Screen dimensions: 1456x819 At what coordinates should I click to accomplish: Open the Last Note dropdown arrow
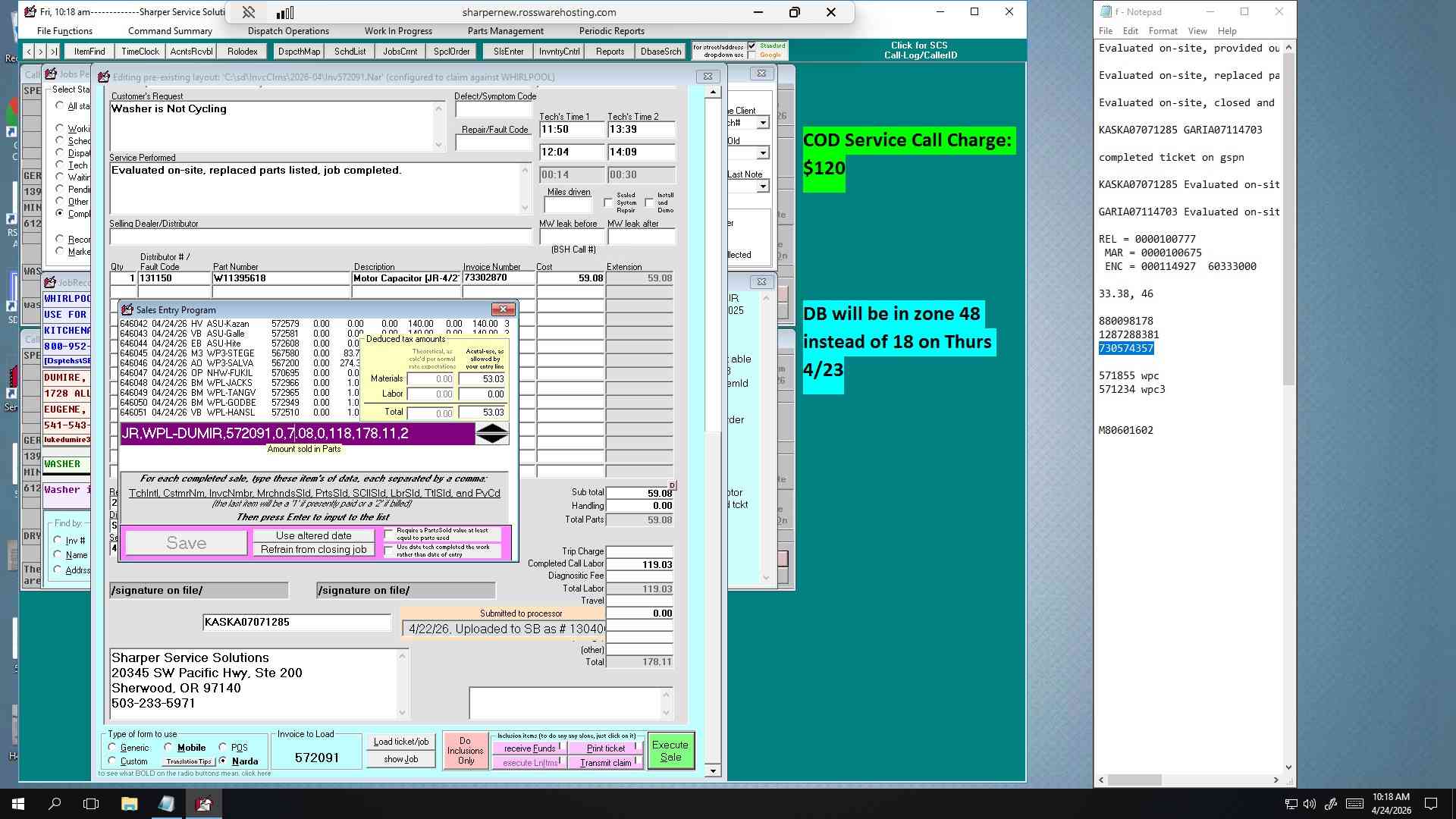point(763,187)
